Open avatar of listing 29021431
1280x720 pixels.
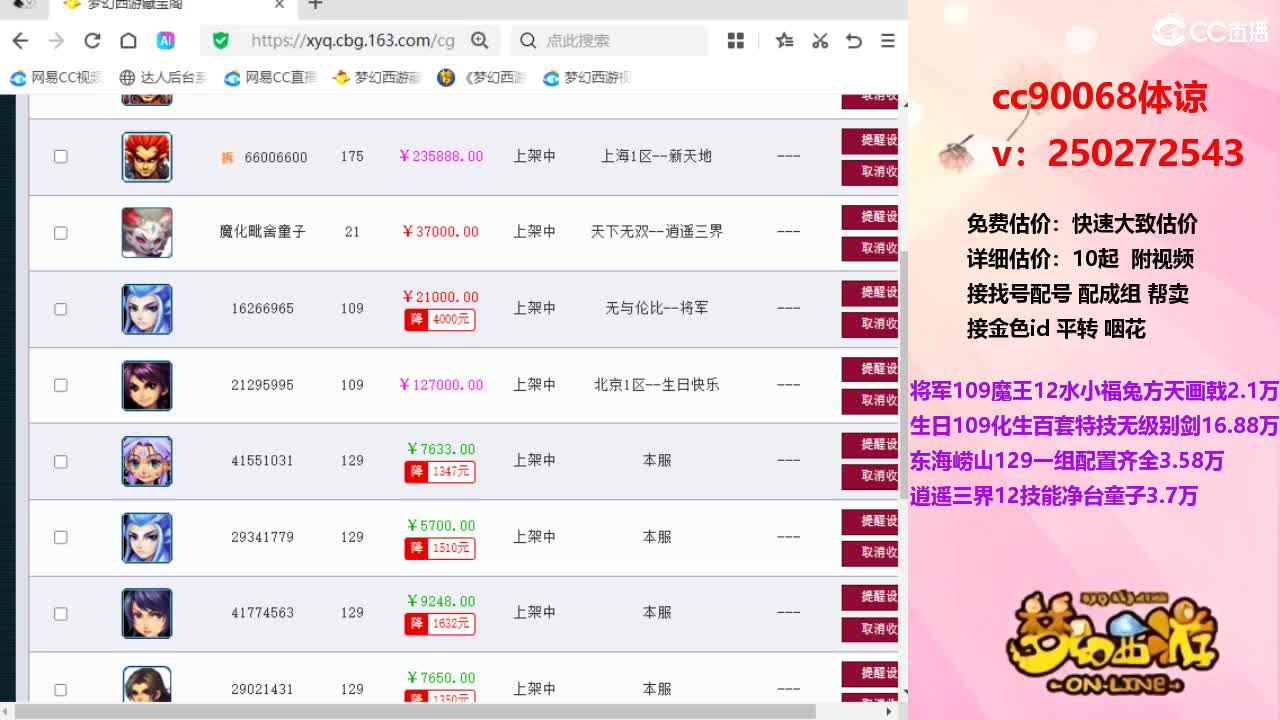[x=147, y=685]
